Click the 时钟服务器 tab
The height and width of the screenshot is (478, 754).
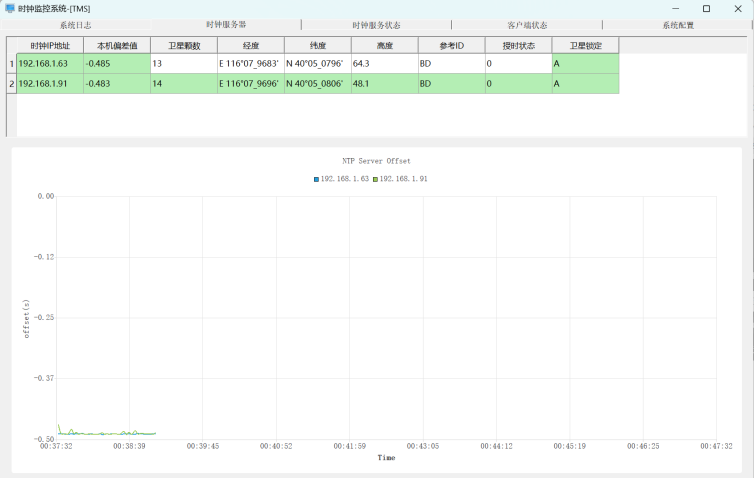tap(226, 25)
